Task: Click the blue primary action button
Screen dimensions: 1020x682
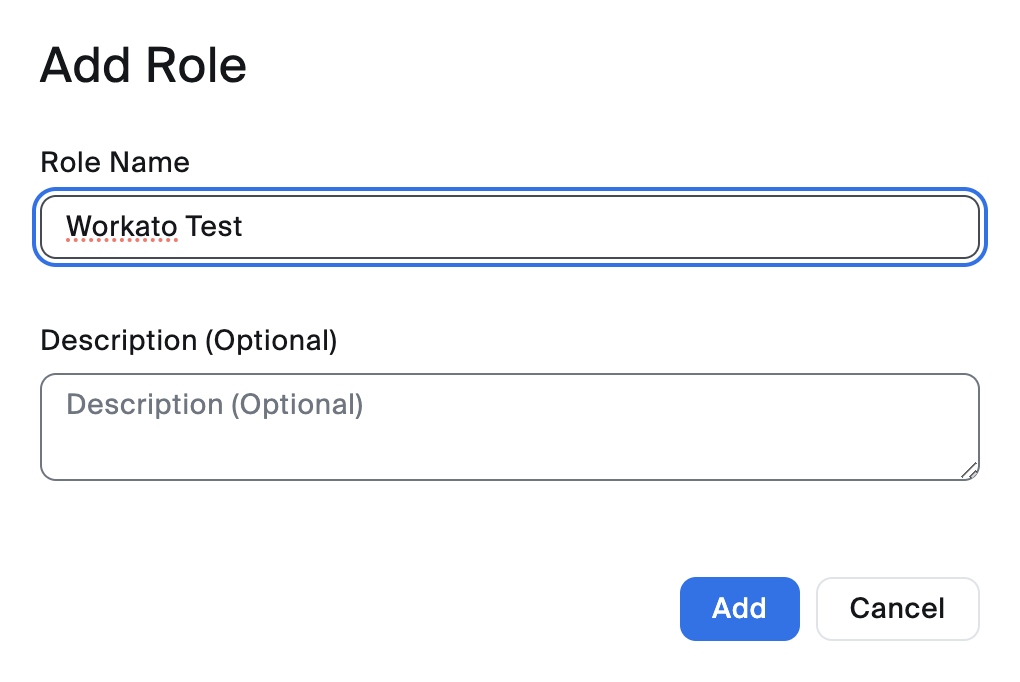Action: 739,608
